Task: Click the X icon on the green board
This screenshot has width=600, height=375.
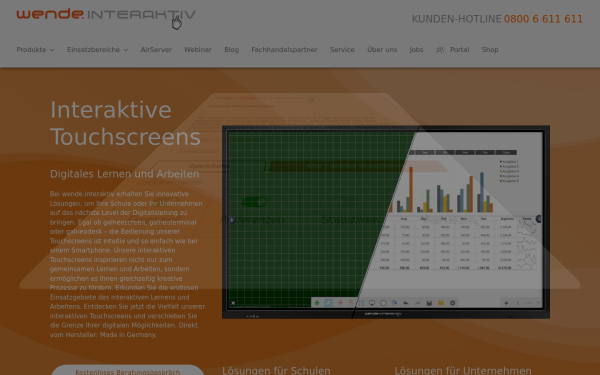Action: [233, 303]
